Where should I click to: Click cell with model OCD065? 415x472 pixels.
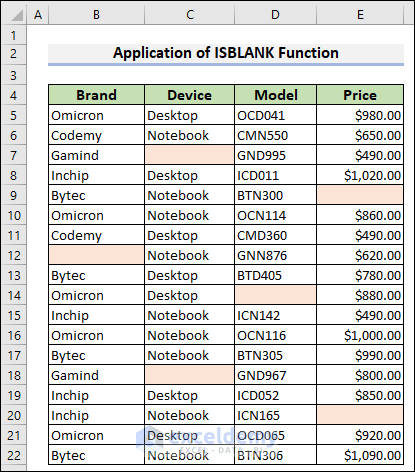click(x=275, y=435)
